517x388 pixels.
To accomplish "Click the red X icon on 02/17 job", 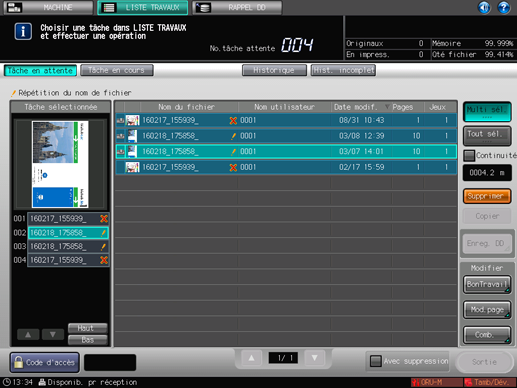I will coord(233,167).
